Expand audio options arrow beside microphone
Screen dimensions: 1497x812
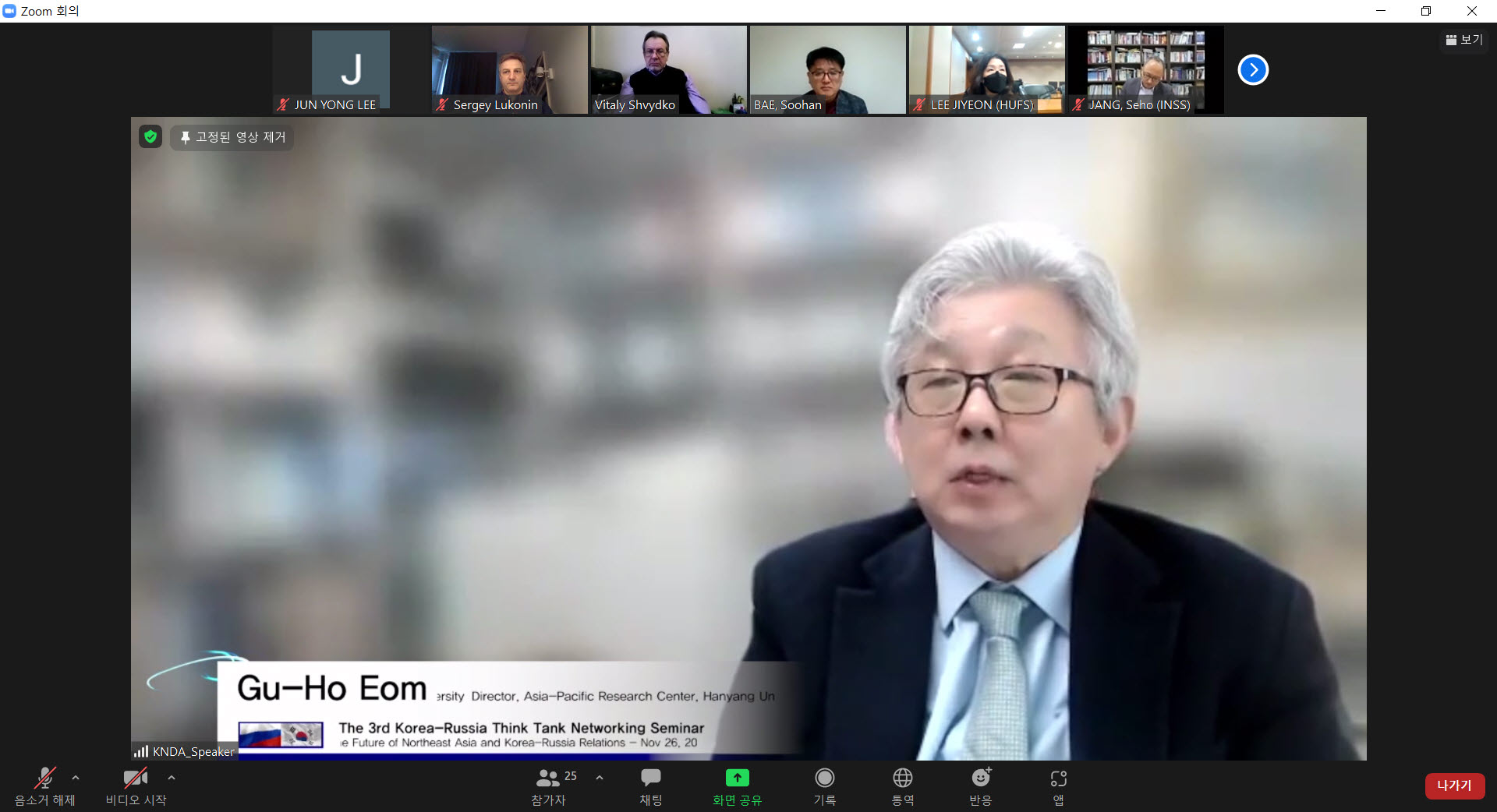click(76, 778)
